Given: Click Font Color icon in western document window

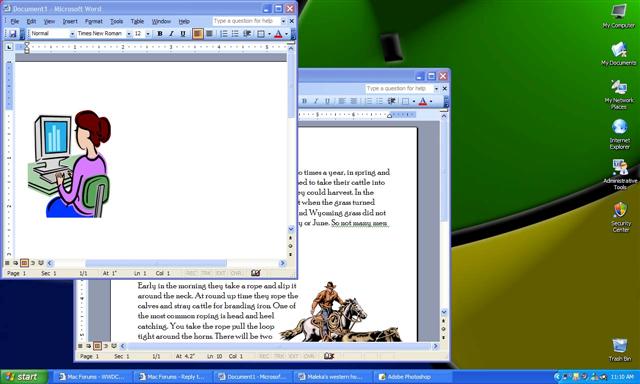Looking at the screenshot, I should point(423,101).
